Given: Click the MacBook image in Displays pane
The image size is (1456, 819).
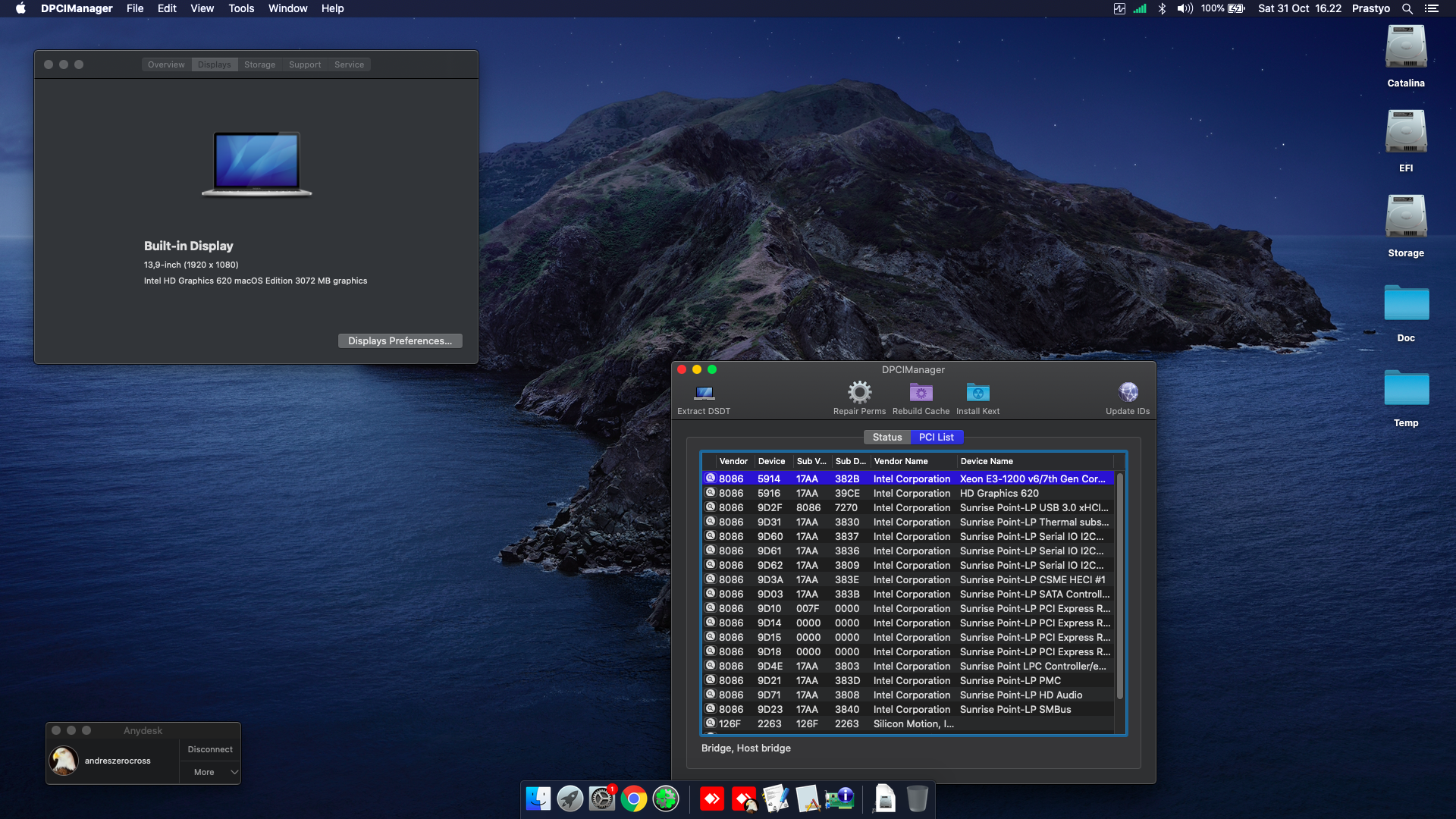Looking at the screenshot, I should click(x=256, y=164).
